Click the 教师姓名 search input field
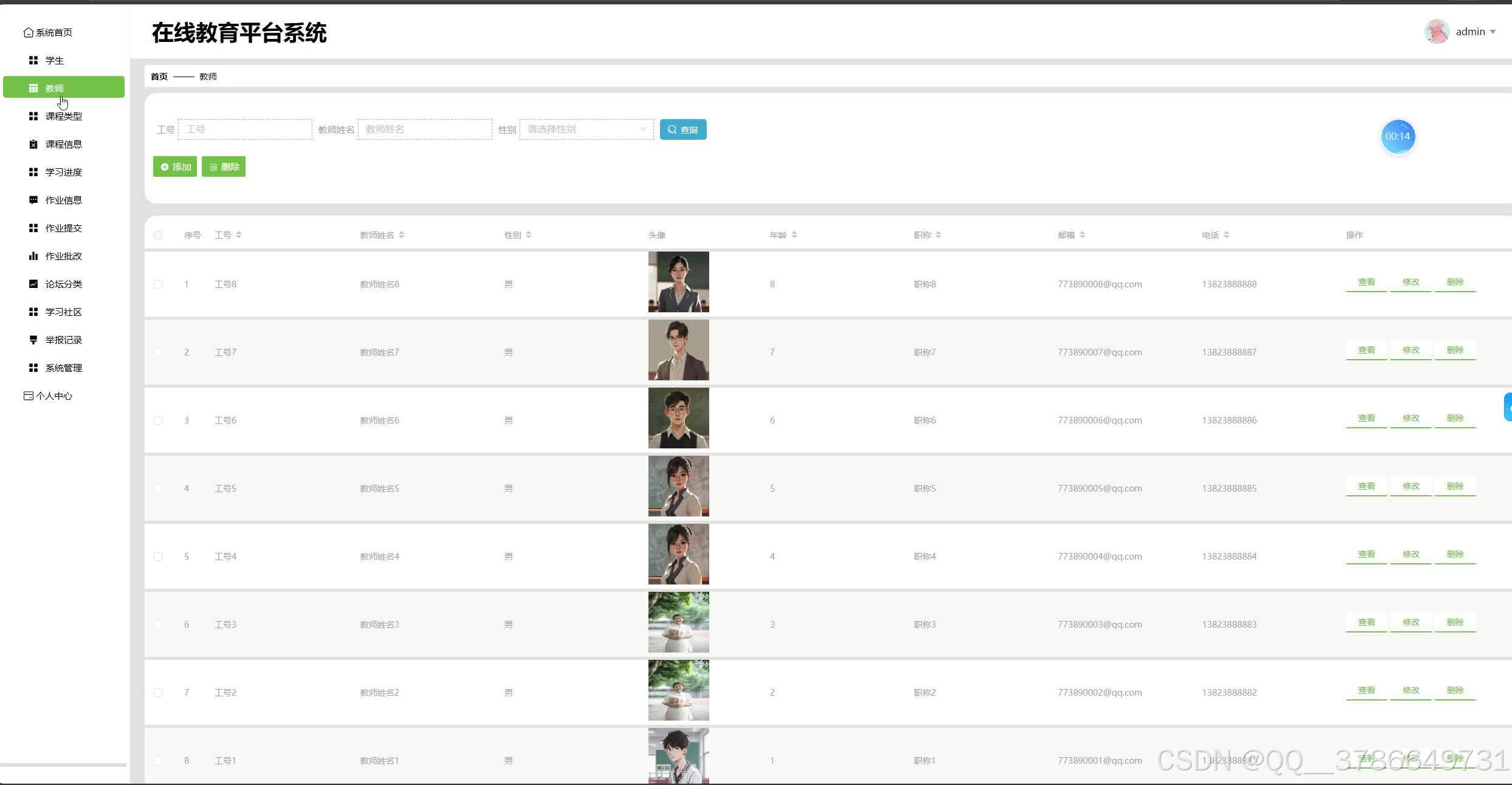Image resolution: width=1512 pixels, height=785 pixels. tap(424, 129)
